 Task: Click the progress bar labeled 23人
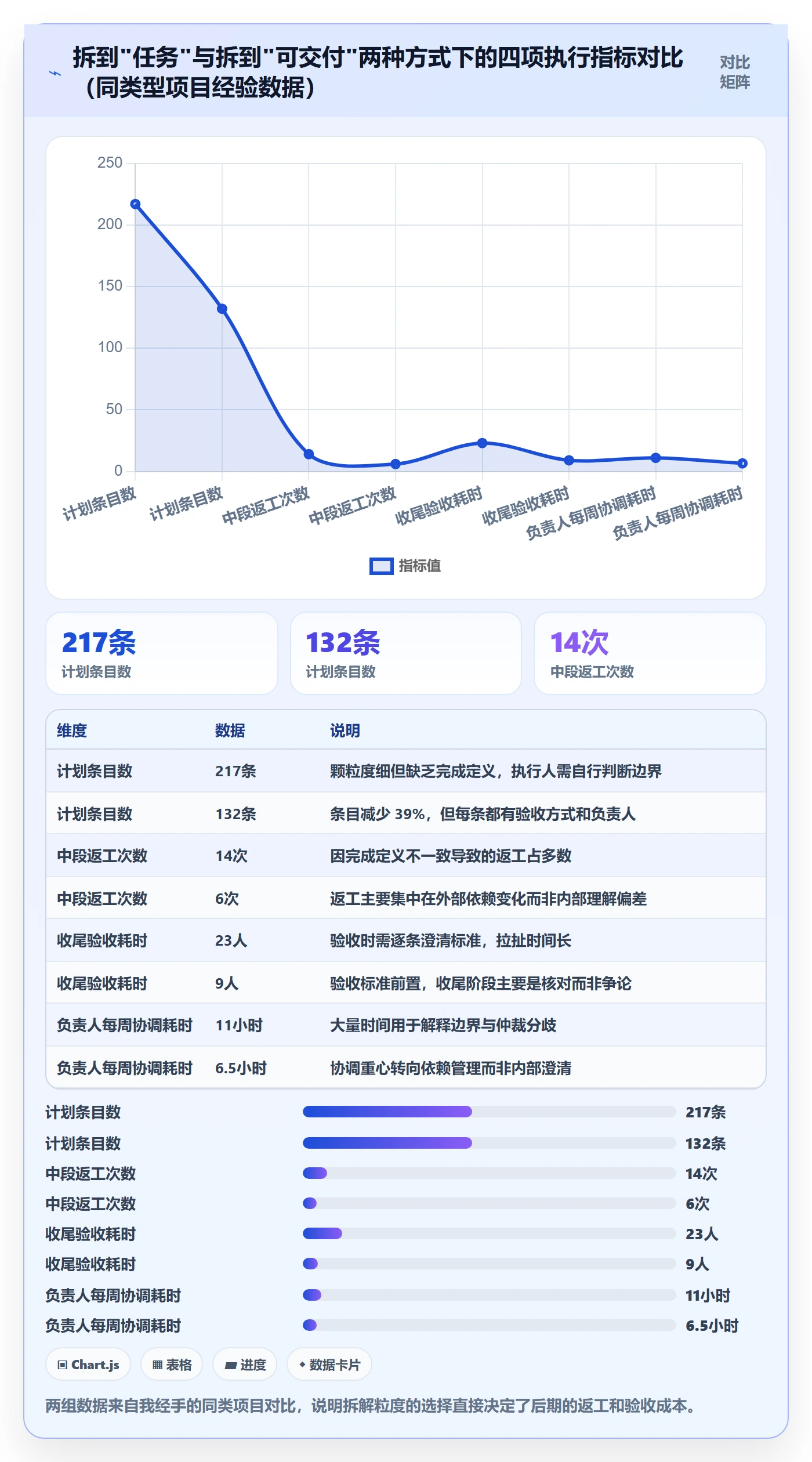490,1233
